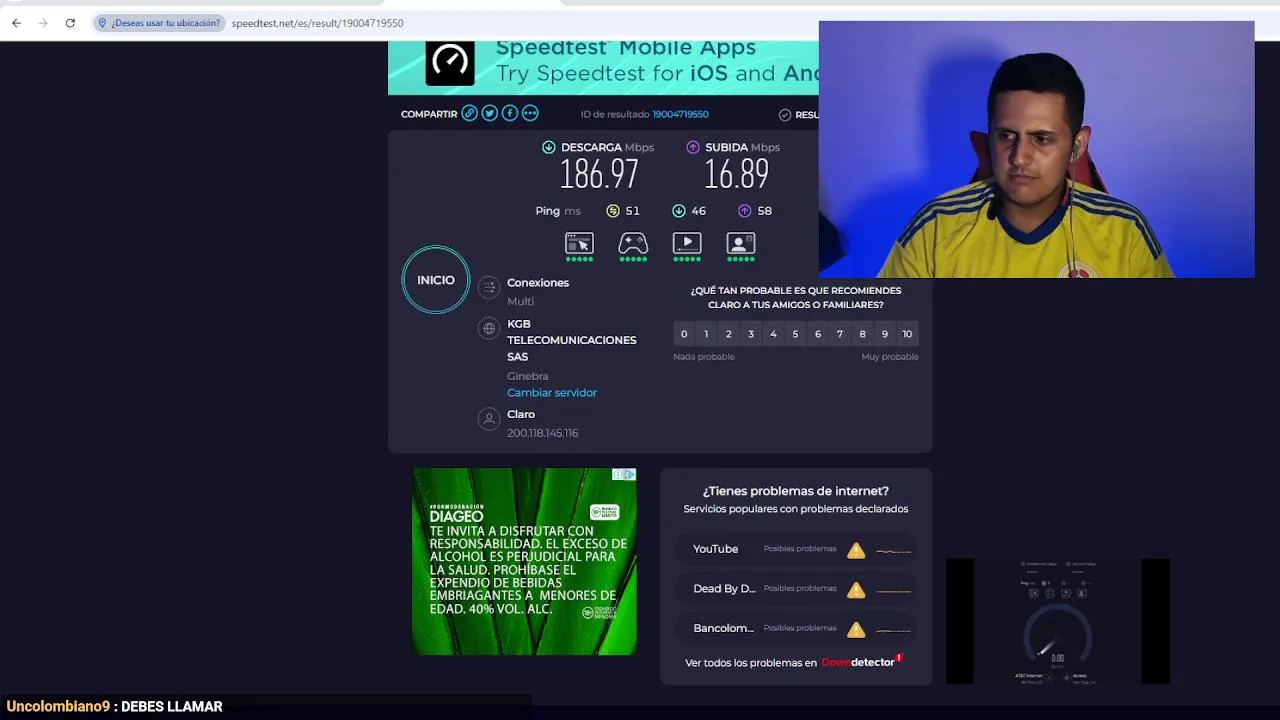Click the speed test video thumbnail overlay
The height and width of the screenshot is (720, 1280).
1058,621
